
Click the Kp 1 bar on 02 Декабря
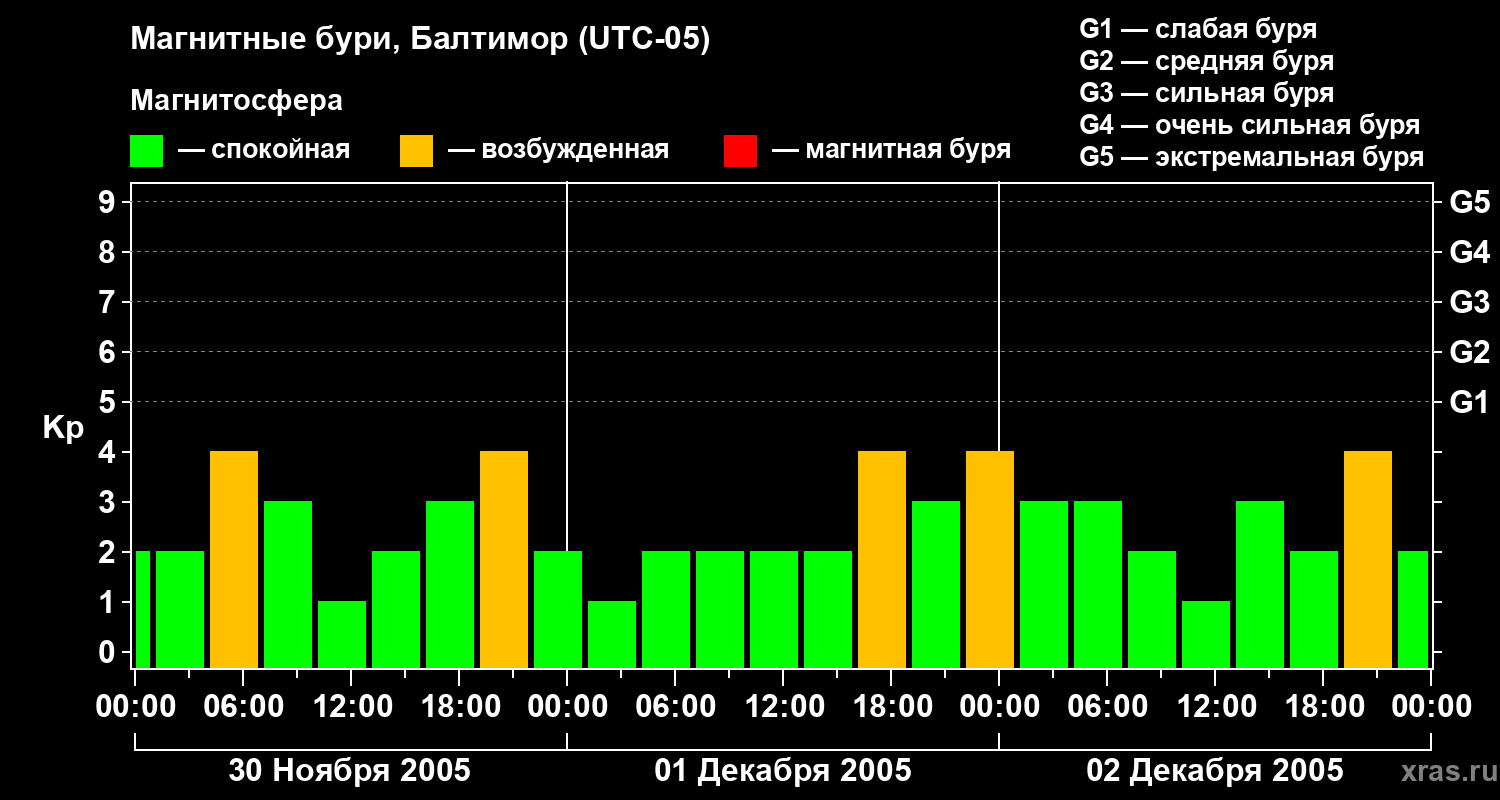point(1206,634)
